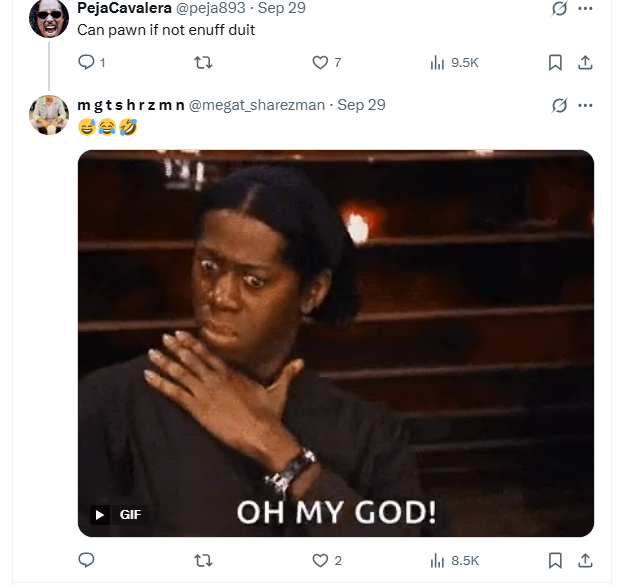
Task: Open @megat_sharezman handle link
Action: click(x=257, y=105)
